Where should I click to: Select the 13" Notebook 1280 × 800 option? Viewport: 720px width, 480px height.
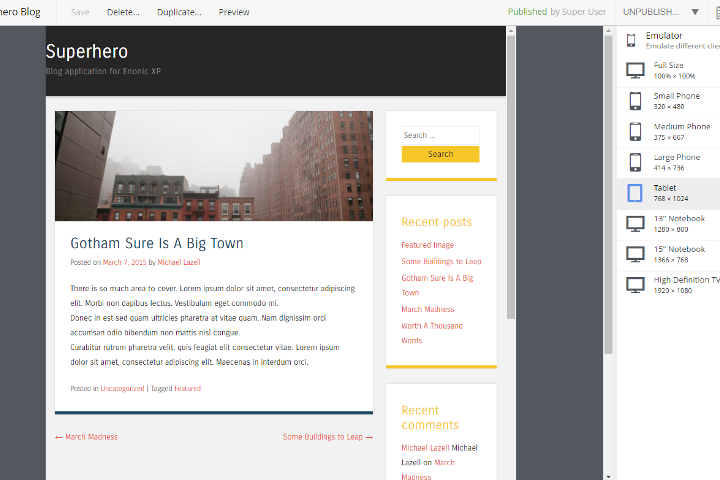click(x=669, y=224)
